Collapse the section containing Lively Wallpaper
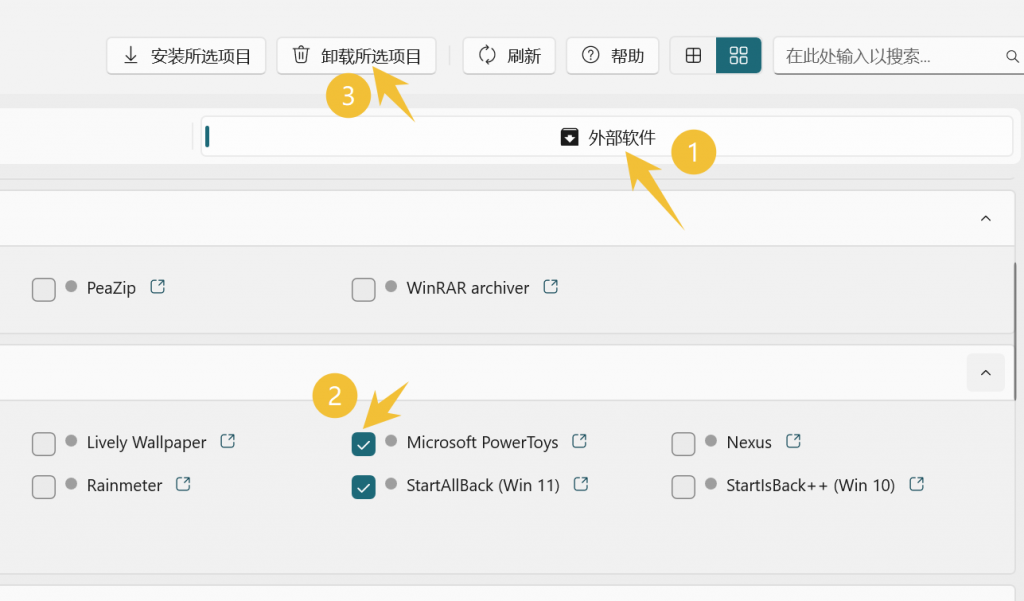This screenshot has height=601, width=1024. click(x=985, y=373)
